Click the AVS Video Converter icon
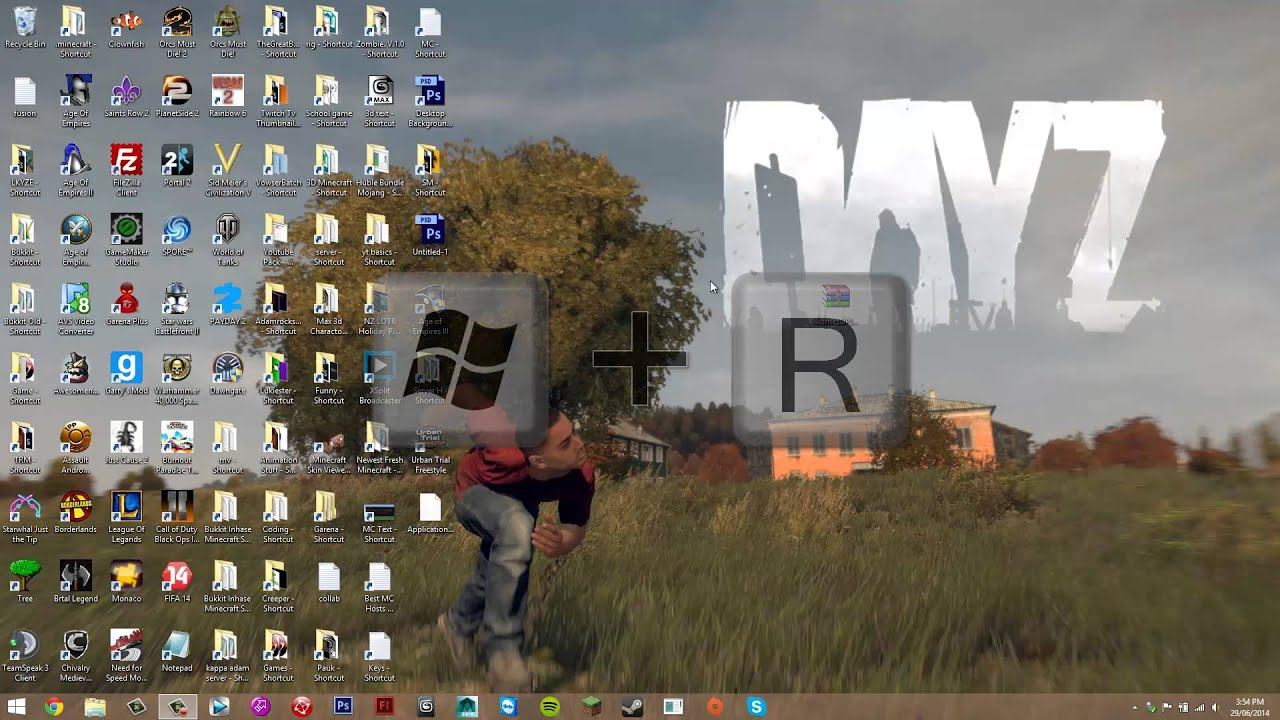The width and height of the screenshot is (1280, 720). coord(76,310)
